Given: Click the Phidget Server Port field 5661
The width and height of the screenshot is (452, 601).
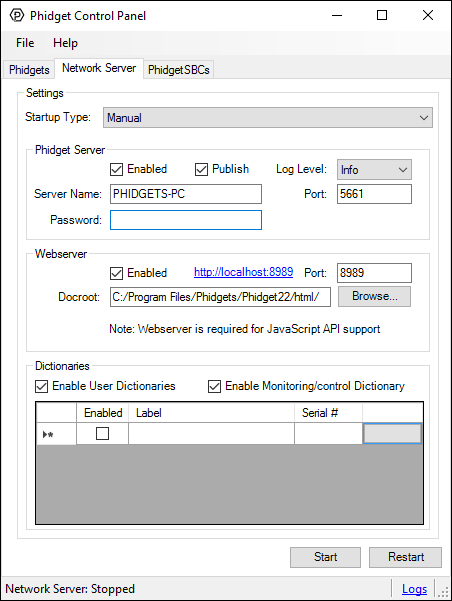Looking at the screenshot, I should point(374,194).
